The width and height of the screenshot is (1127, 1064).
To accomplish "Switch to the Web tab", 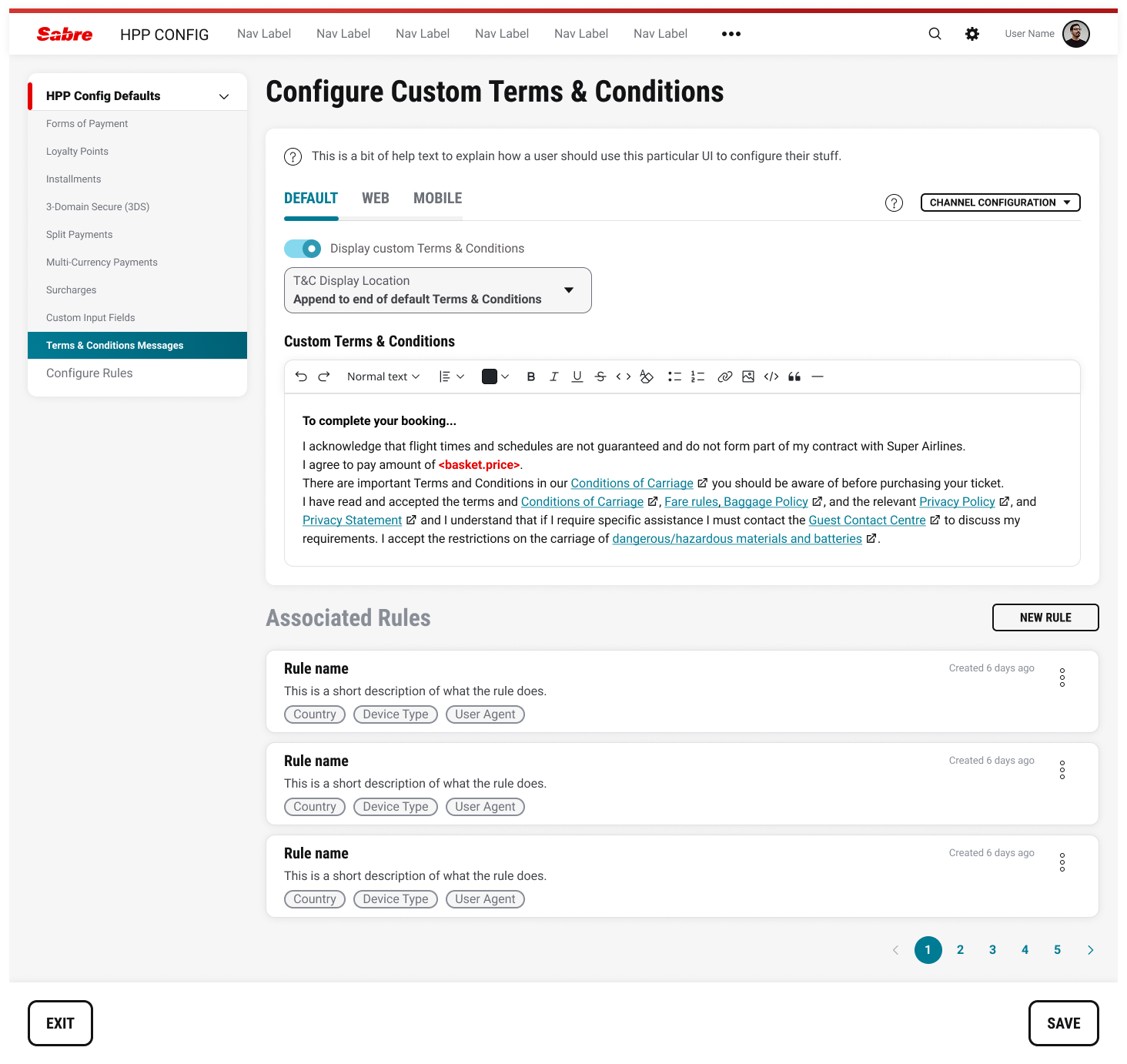I will [x=376, y=199].
